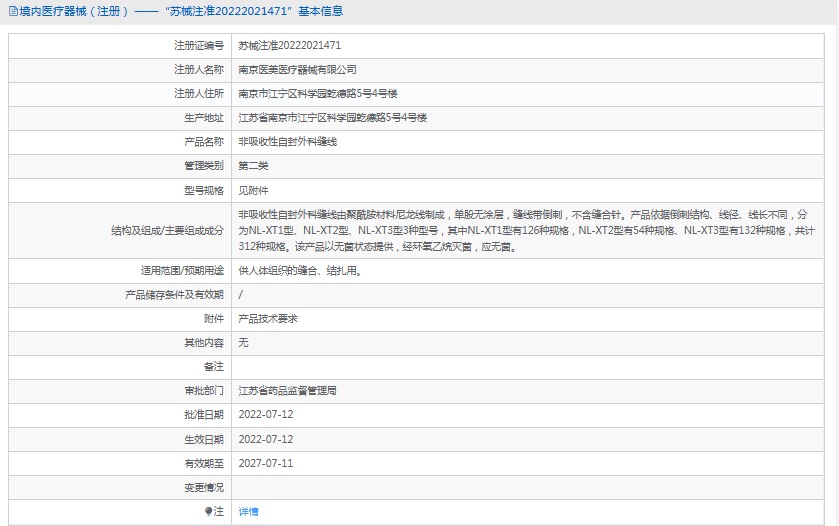The image size is (839, 526).
Task: Click the 变更情况 label
Action: click(204, 487)
